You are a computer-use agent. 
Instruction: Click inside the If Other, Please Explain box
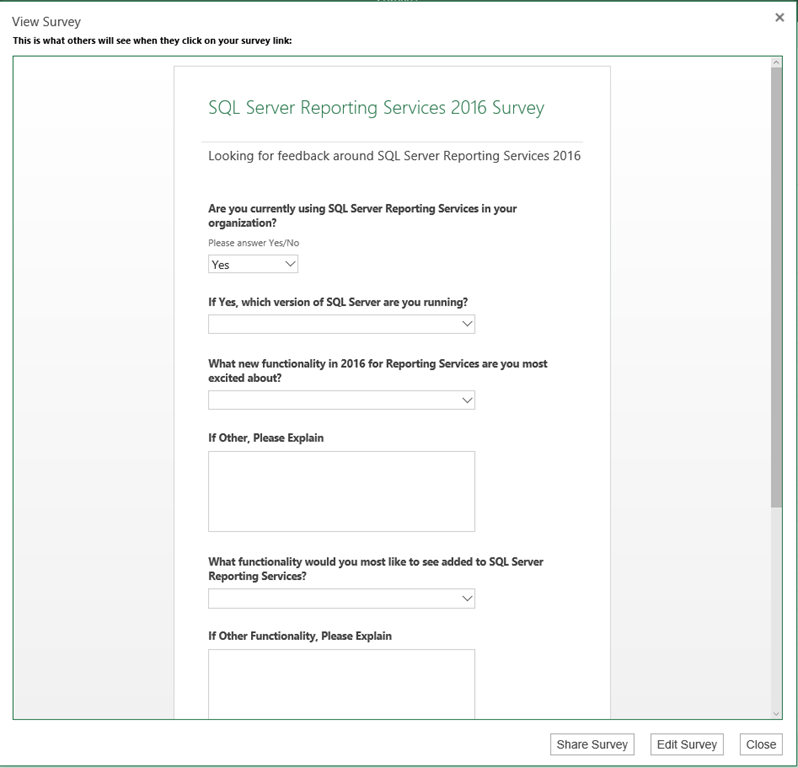341,491
